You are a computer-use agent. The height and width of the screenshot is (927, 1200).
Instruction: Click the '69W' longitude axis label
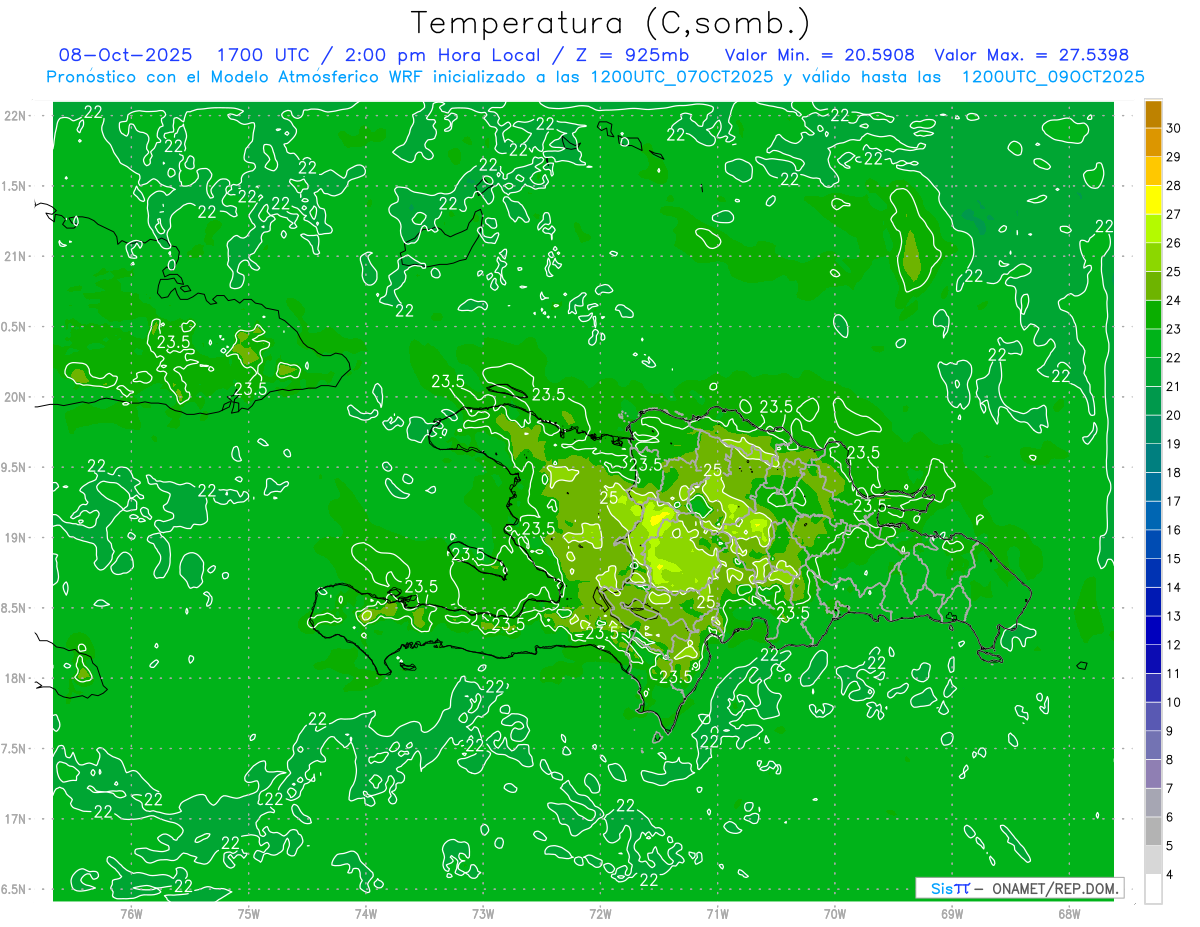pos(951,914)
